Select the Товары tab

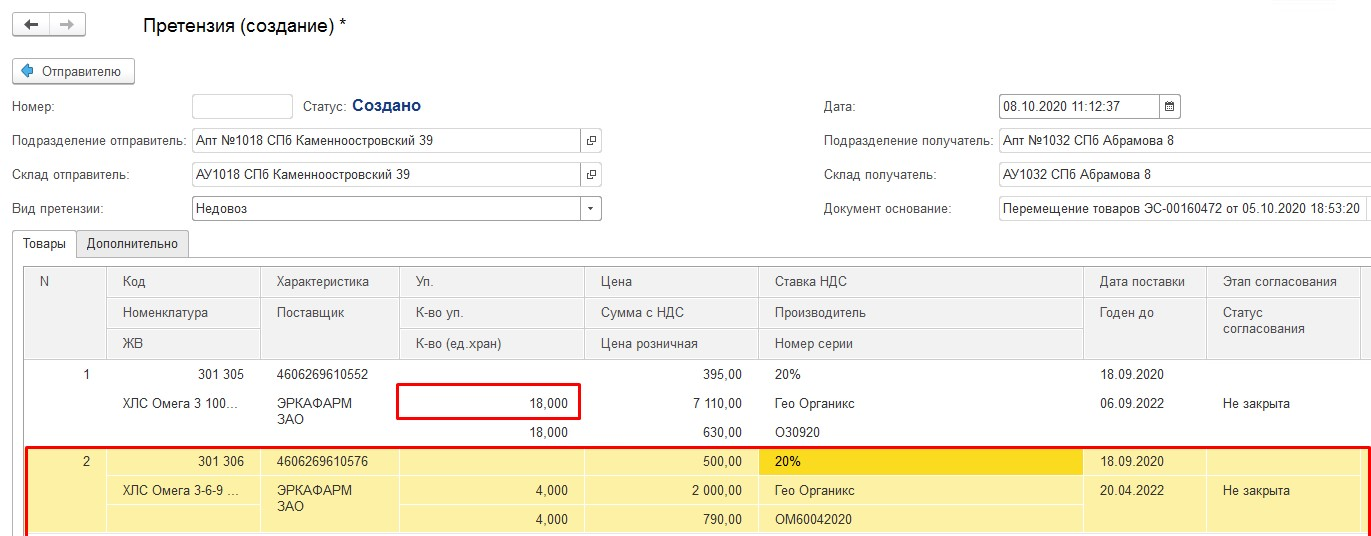(x=45, y=243)
